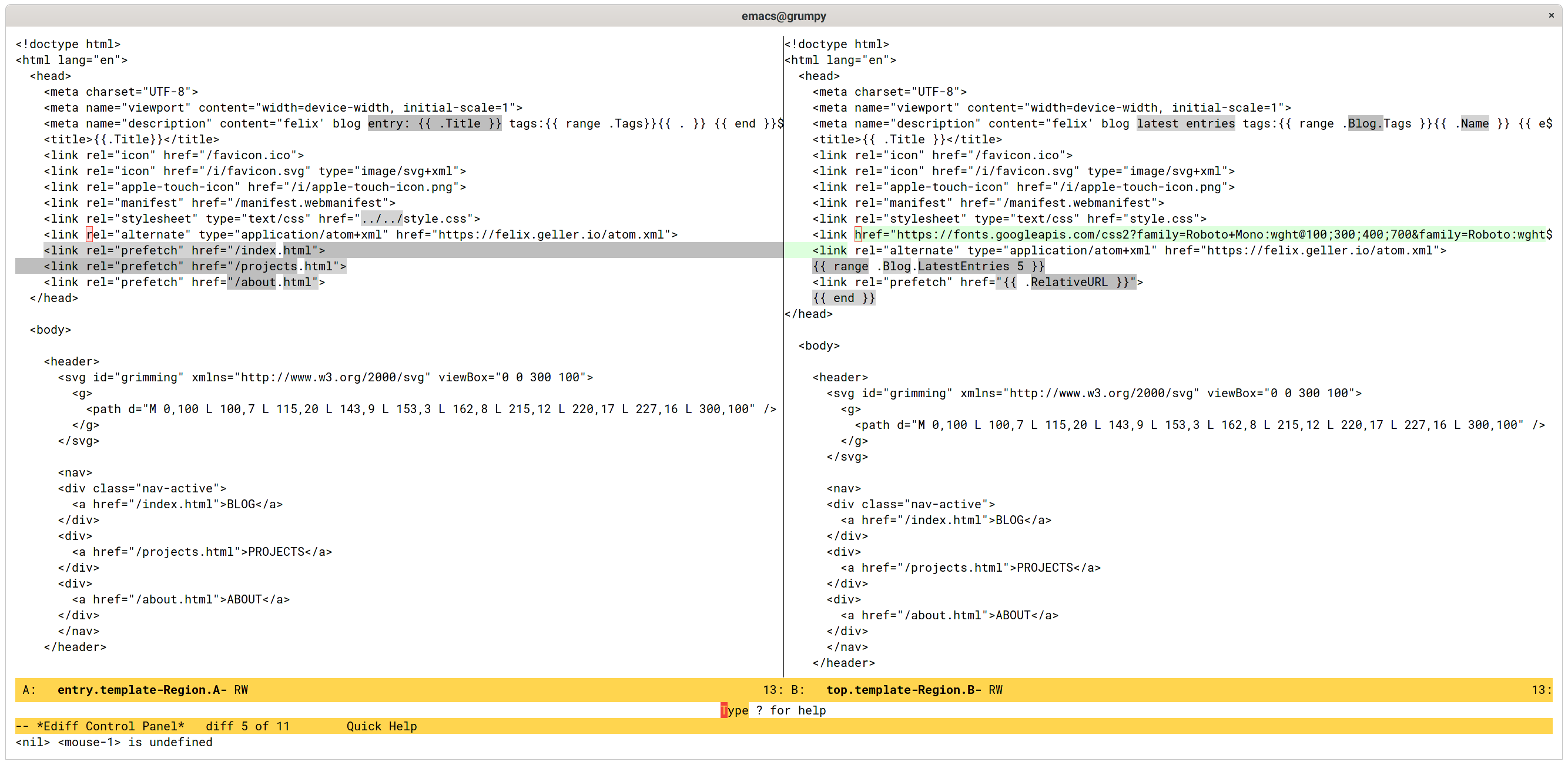Click left pane 'div class="nav-active"' line
This screenshot has height=765, width=1568.
tap(142, 488)
